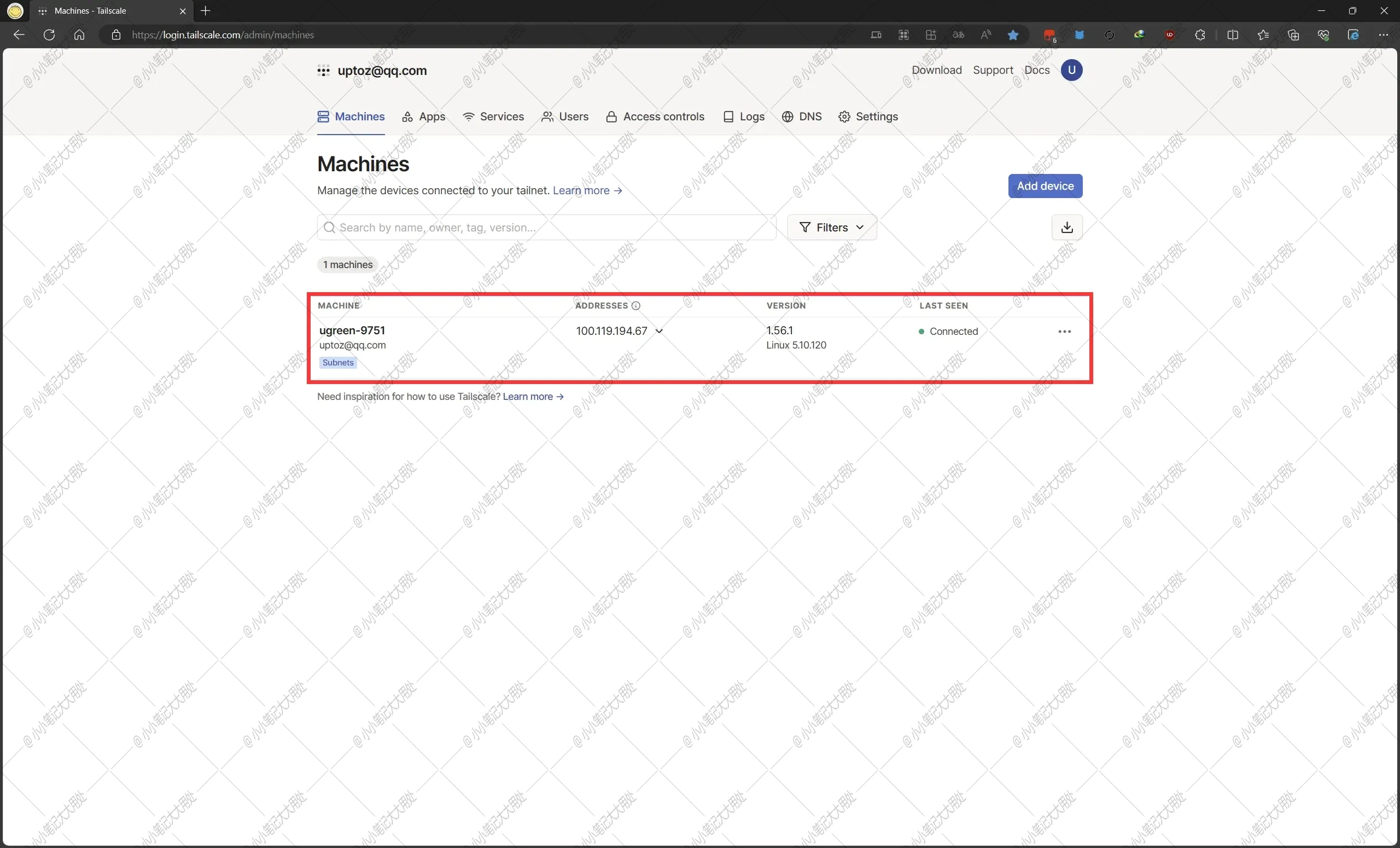The height and width of the screenshot is (848, 1400).
Task: Expand the ugreen-9751 addresses dropdown
Action: click(x=660, y=331)
